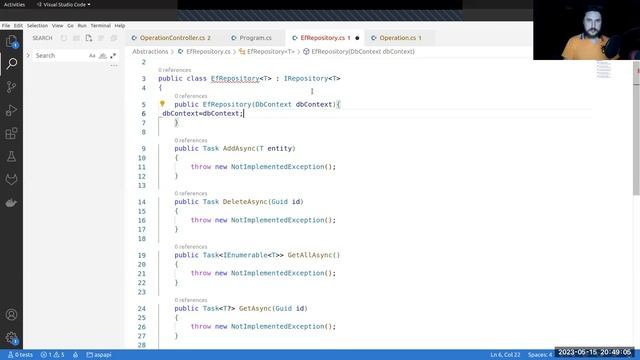Click the Collapse All search results icon
640x360 pixels.
[x=113, y=38]
